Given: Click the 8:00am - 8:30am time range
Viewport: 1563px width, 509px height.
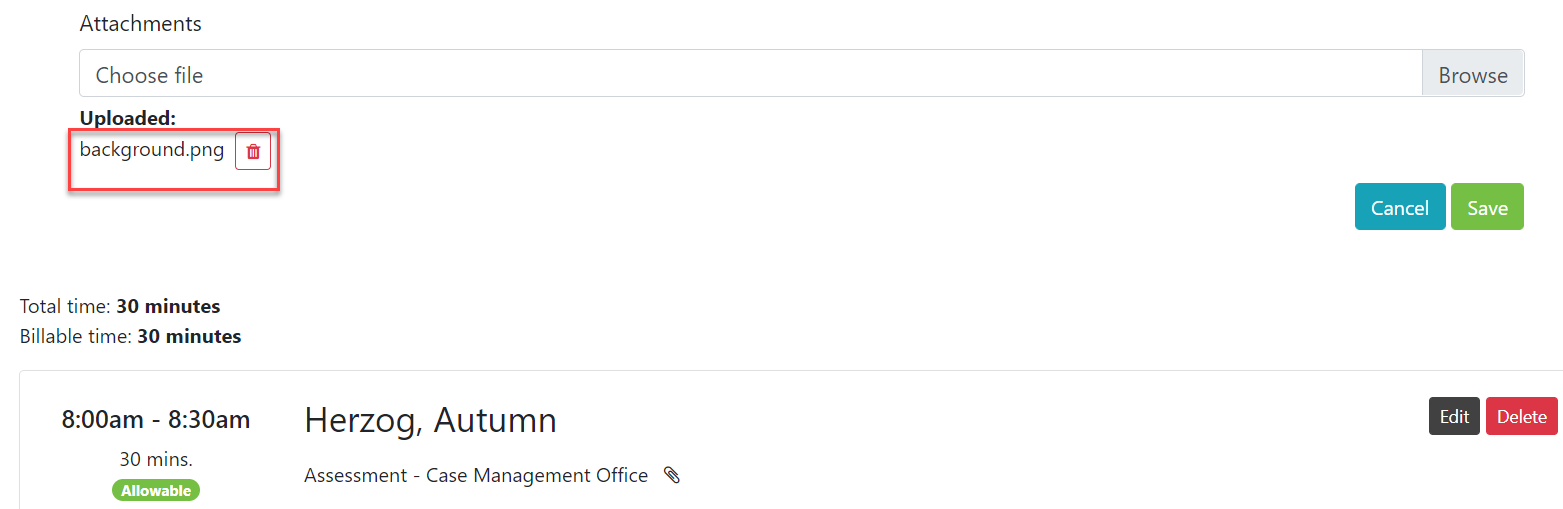Looking at the screenshot, I should 156,419.
